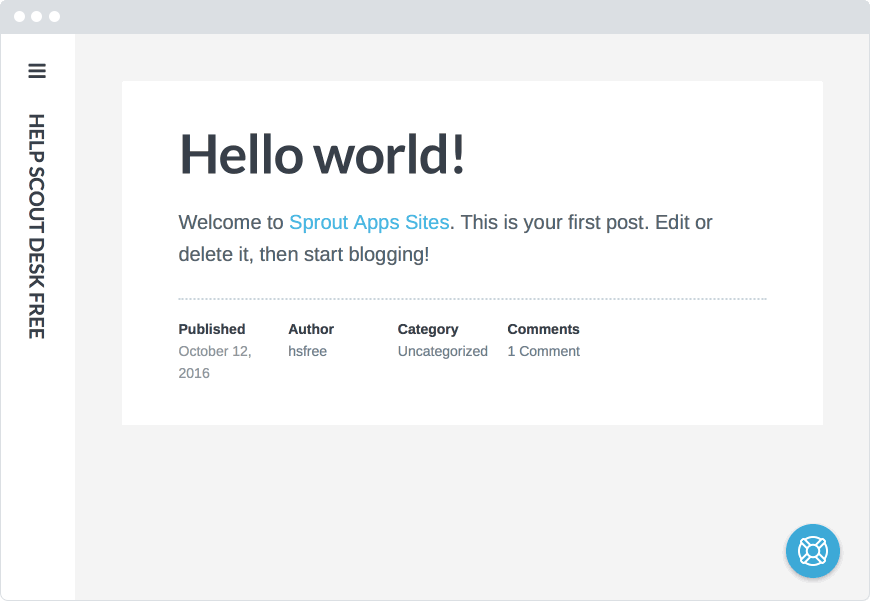Click the Published heading label
Viewport: 870px width, 601px height.
tap(212, 329)
